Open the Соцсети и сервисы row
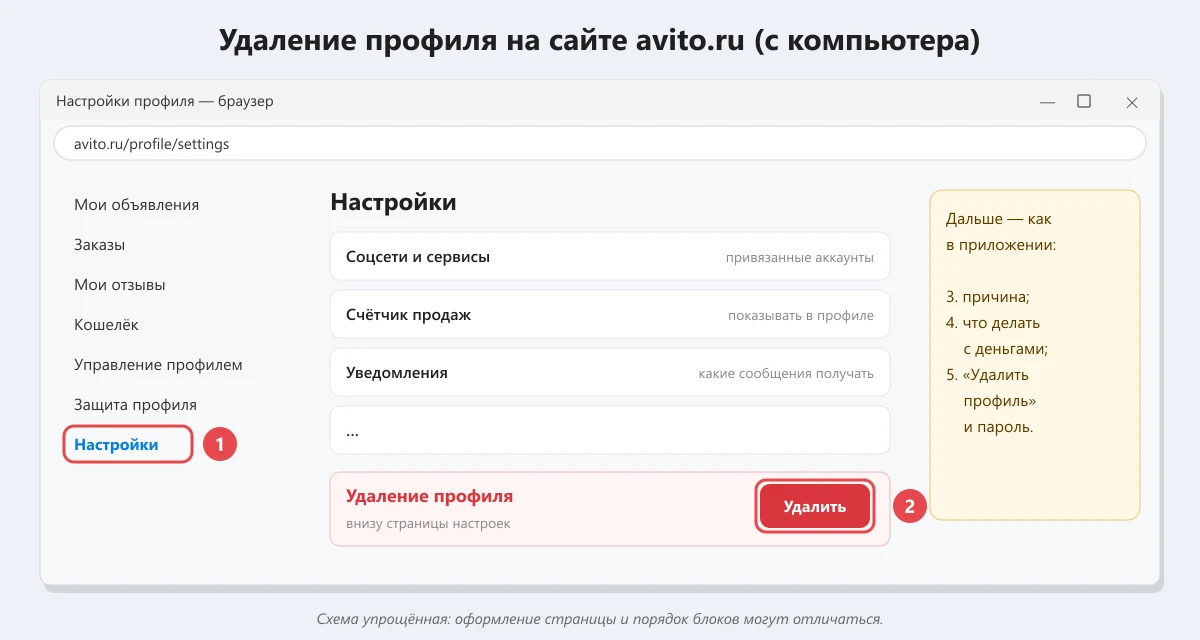The height and width of the screenshot is (640, 1200). 610,257
